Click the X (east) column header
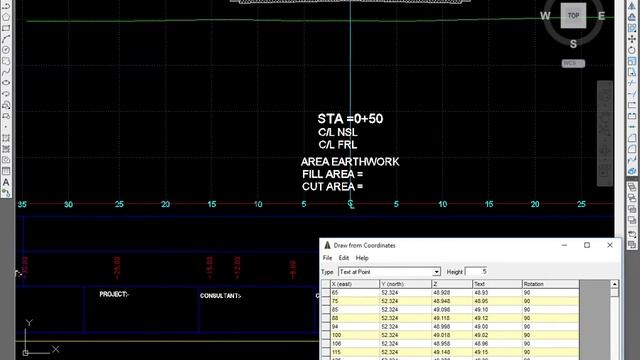The width and height of the screenshot is (640, 360). [355, 284]
